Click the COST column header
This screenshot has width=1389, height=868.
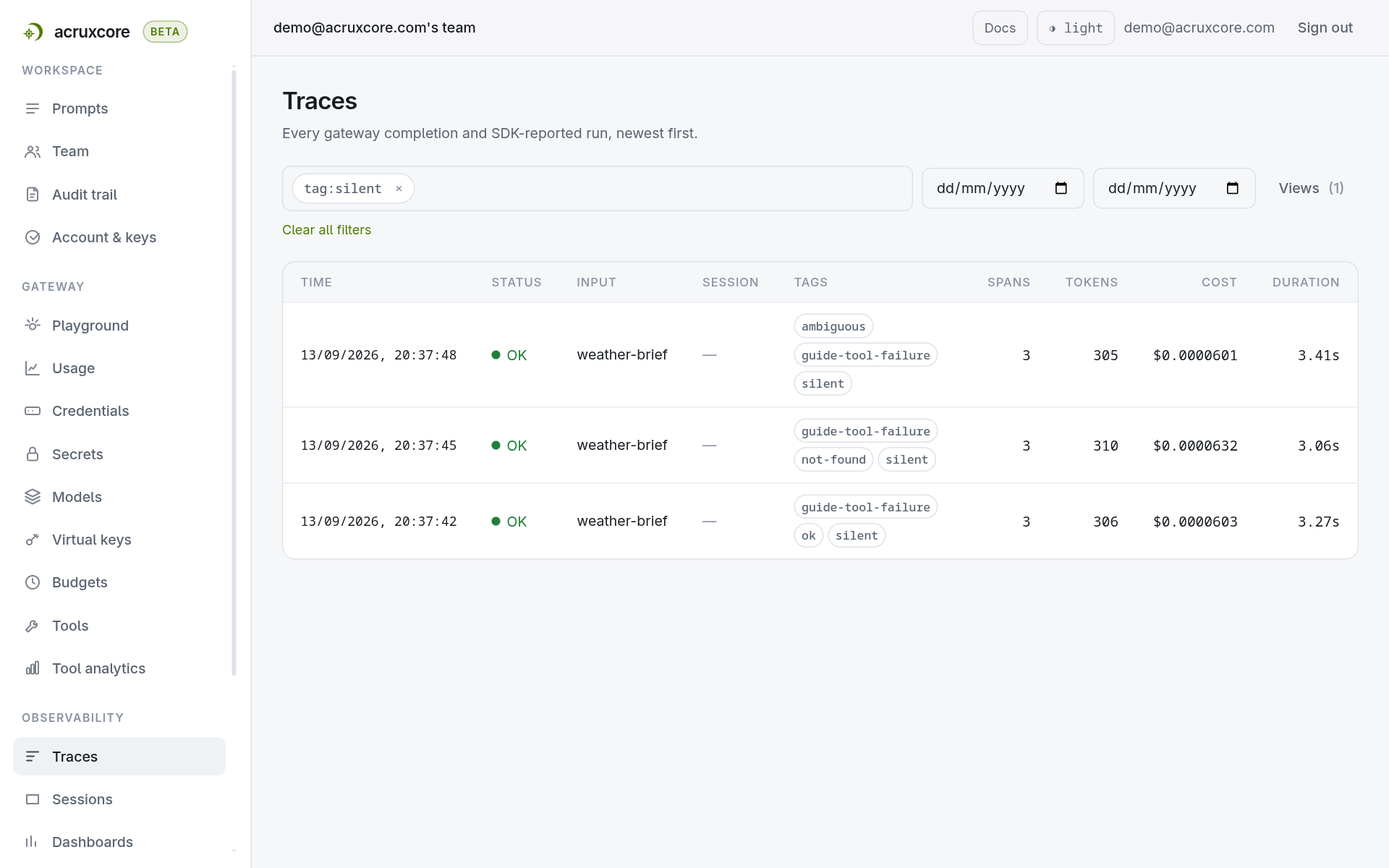1219,282
